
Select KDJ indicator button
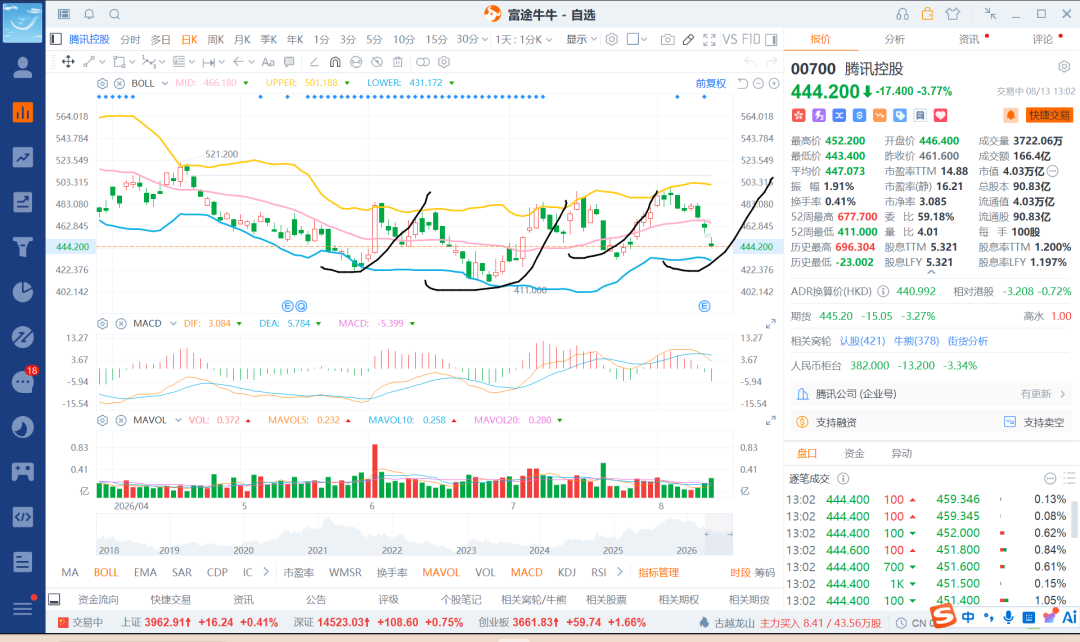567,572
